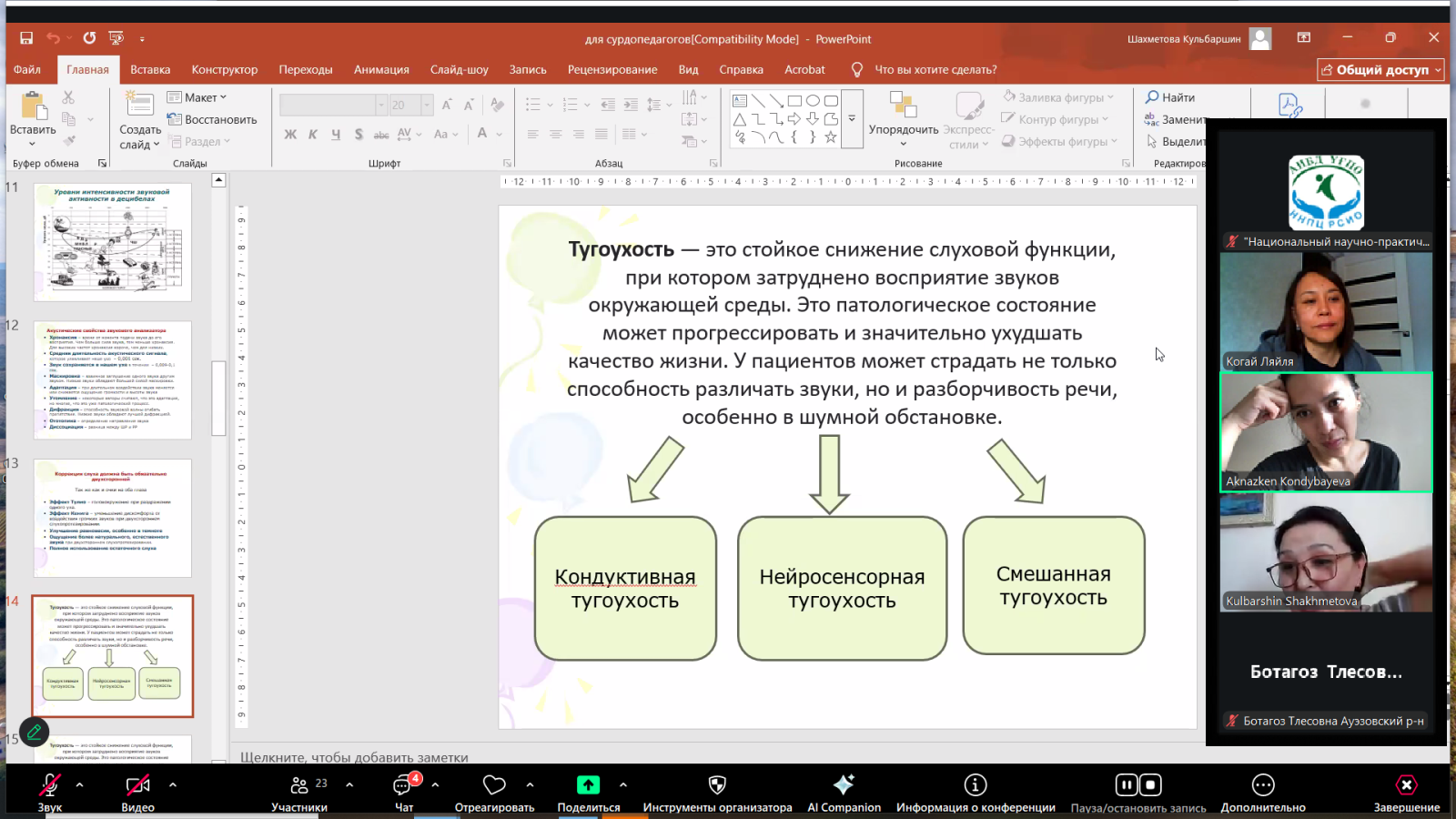This screenshot has height=819, width=1456.
Task: Click the Paste (Вставить) clipboard icon
Action: click(33, 107)
